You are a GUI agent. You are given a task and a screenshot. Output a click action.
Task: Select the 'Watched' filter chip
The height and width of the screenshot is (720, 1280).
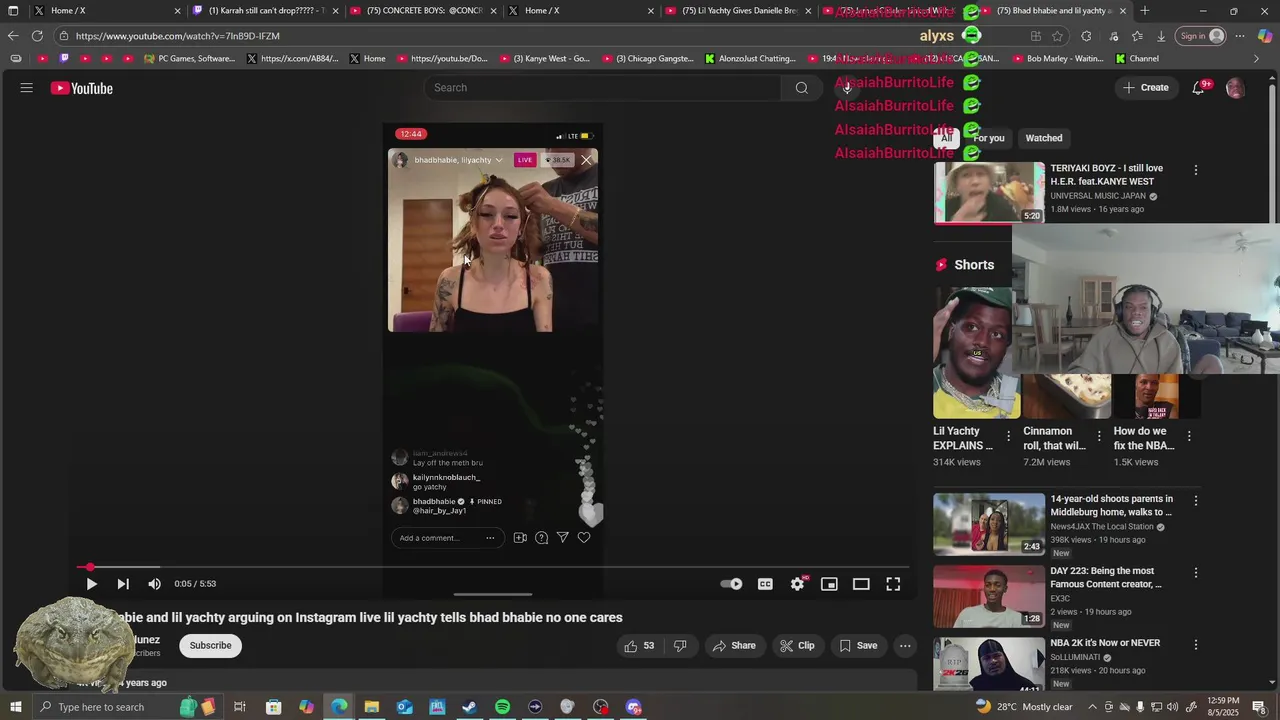[1044, 138]
